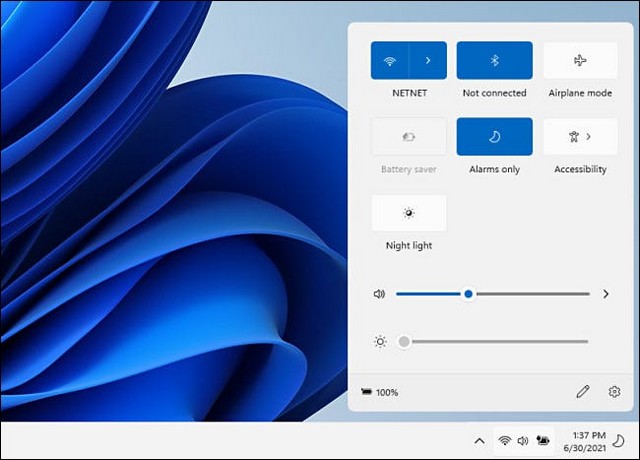Click the brightness sun icon
This screenshot has height=460, width=640.
tap(380, 341)
